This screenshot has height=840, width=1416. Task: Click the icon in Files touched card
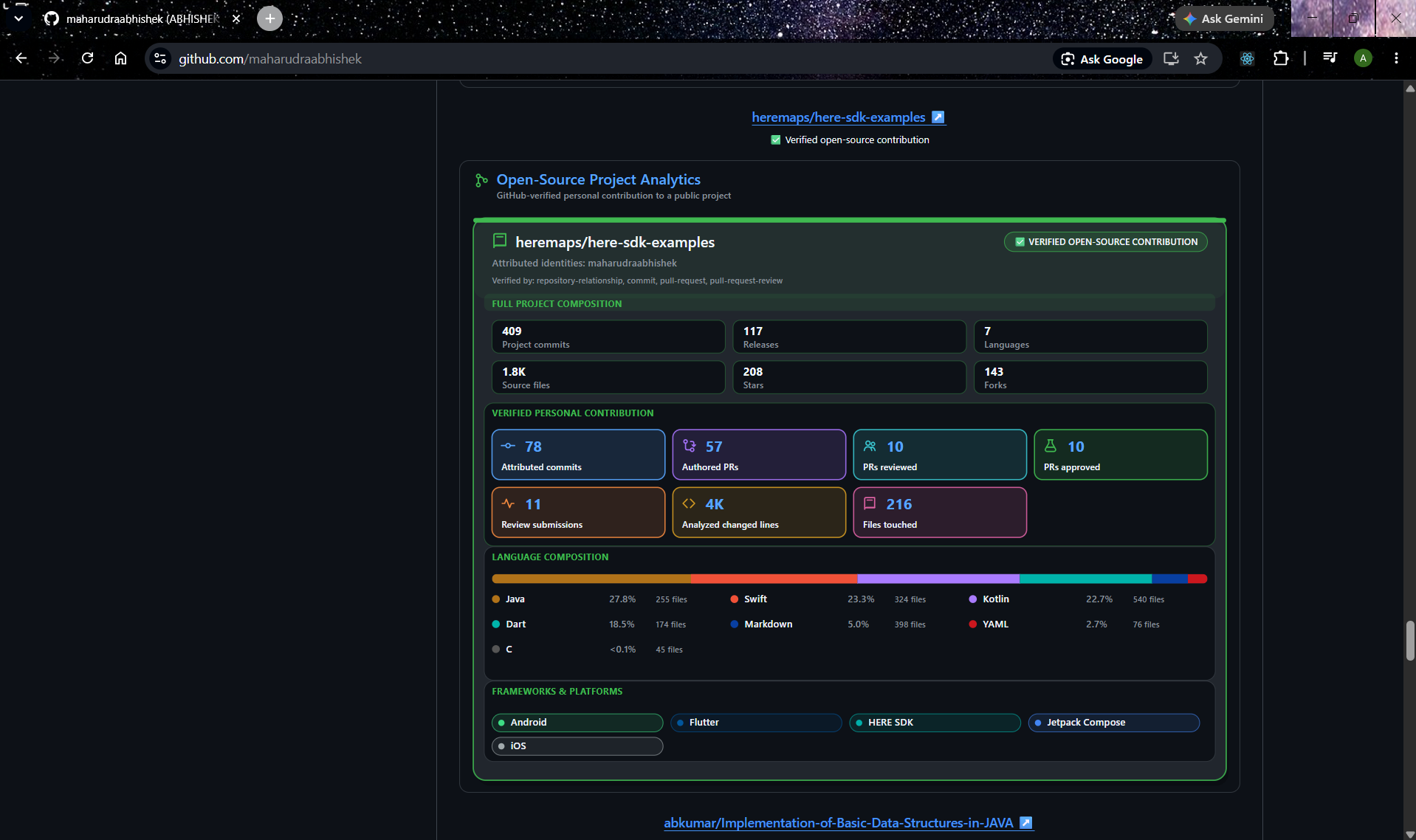point(870,503)
